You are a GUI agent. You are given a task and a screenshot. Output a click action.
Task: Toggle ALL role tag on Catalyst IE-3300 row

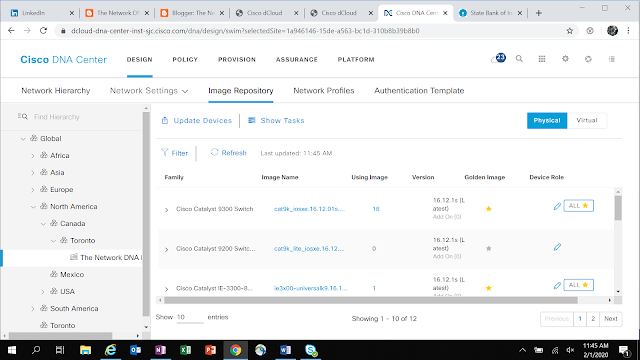click(578, 285)
